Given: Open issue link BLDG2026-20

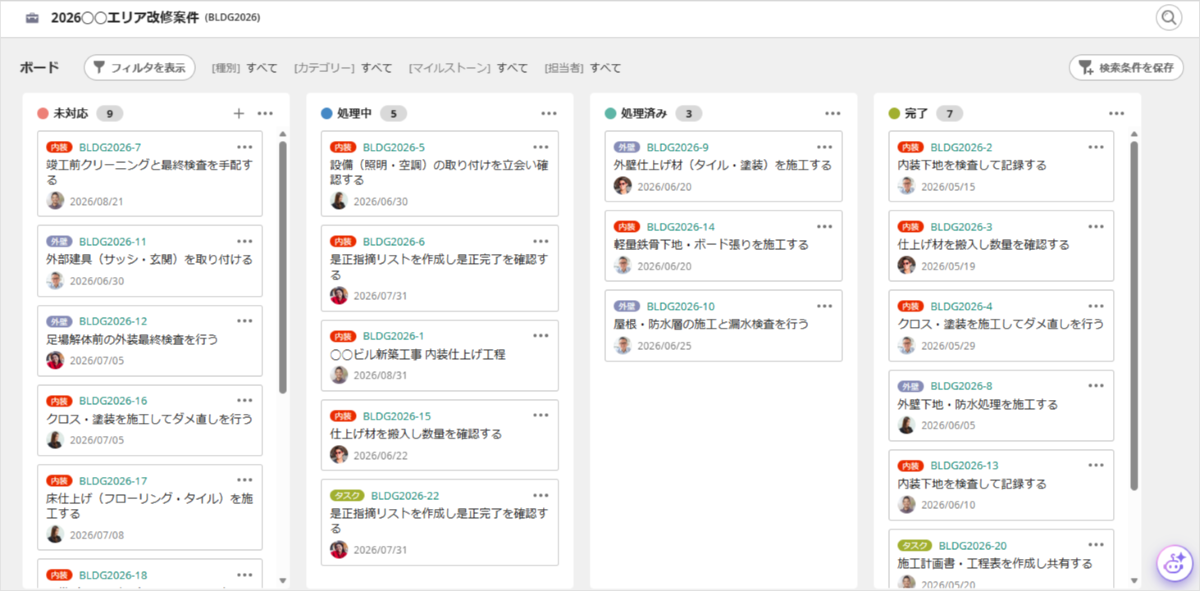Looking at the screenshot, I should click(973, 545).
